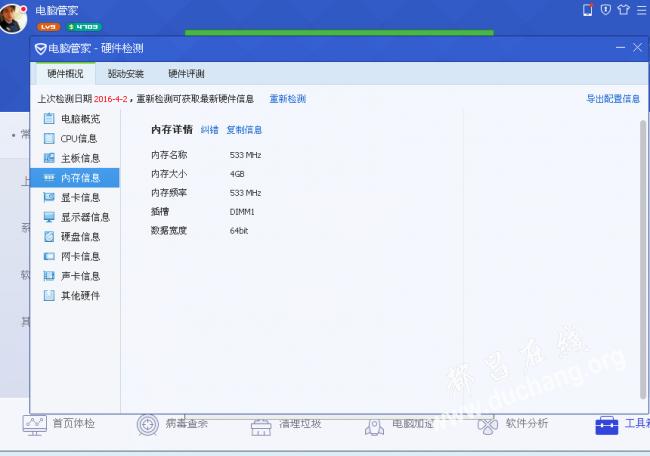This screenshot has height=456, width=650.
Task: Open 其他硬件 other hardware section
Action: point(75,296)
